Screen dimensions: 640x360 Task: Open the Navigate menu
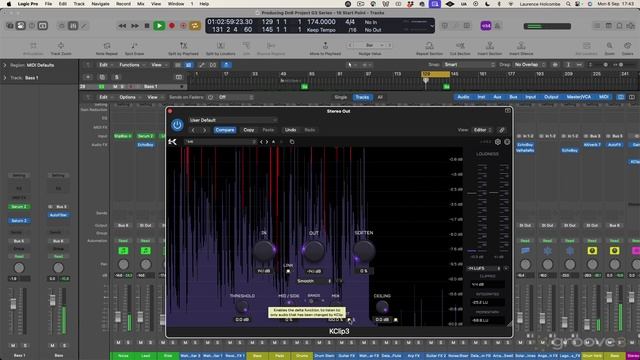[100, 4]
